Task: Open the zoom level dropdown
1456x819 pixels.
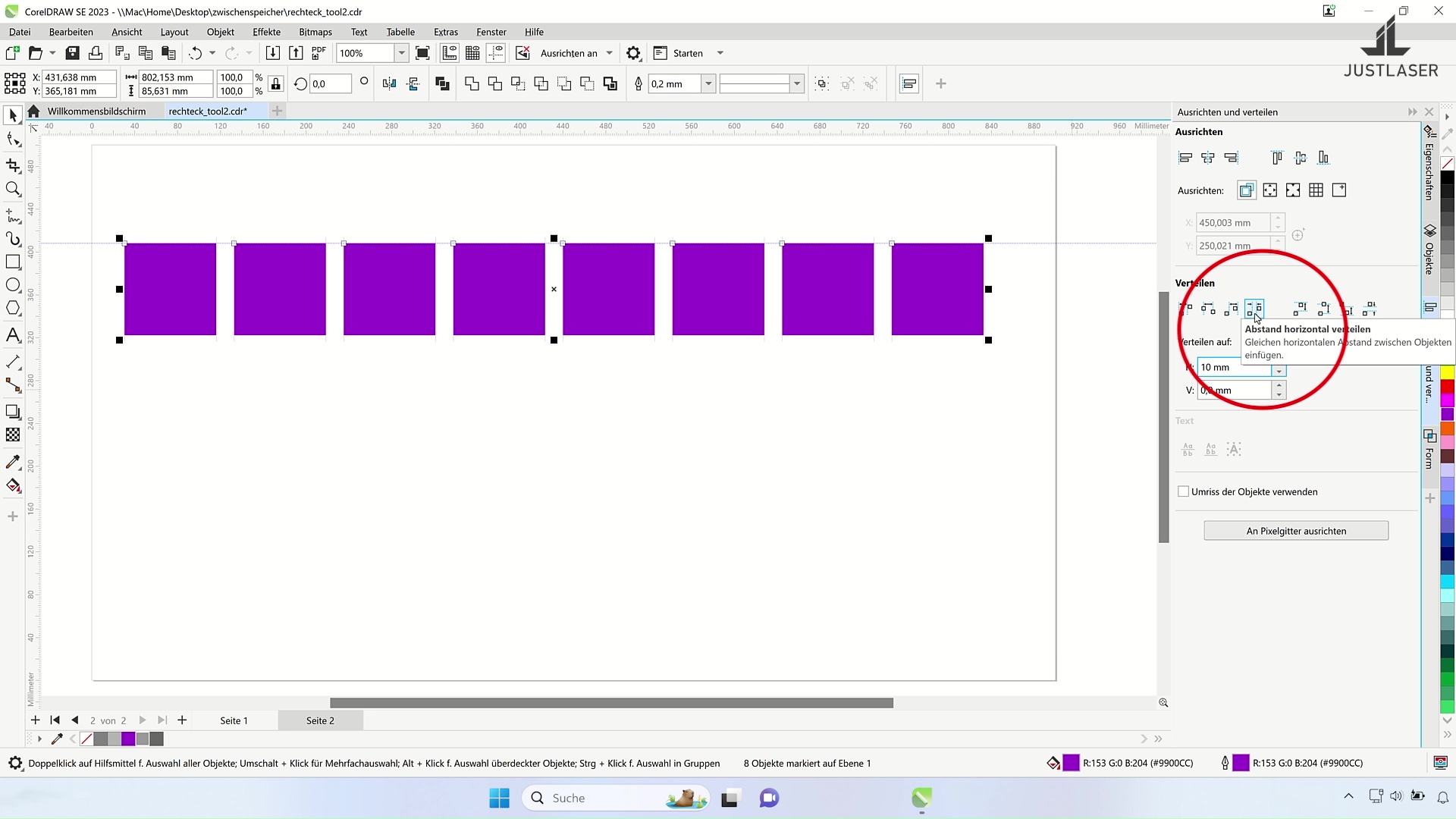Action: click(401, 53)
